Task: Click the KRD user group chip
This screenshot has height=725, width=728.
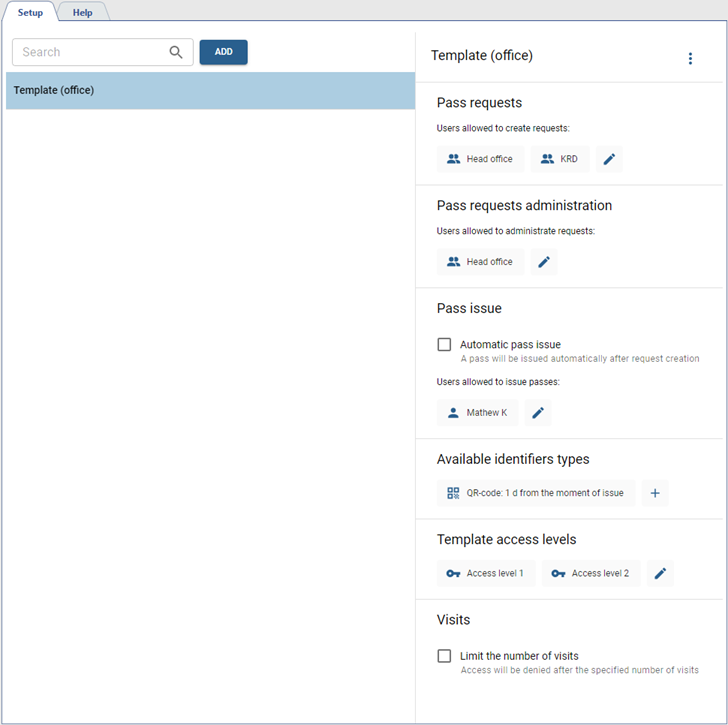Action: coord(559,159)
